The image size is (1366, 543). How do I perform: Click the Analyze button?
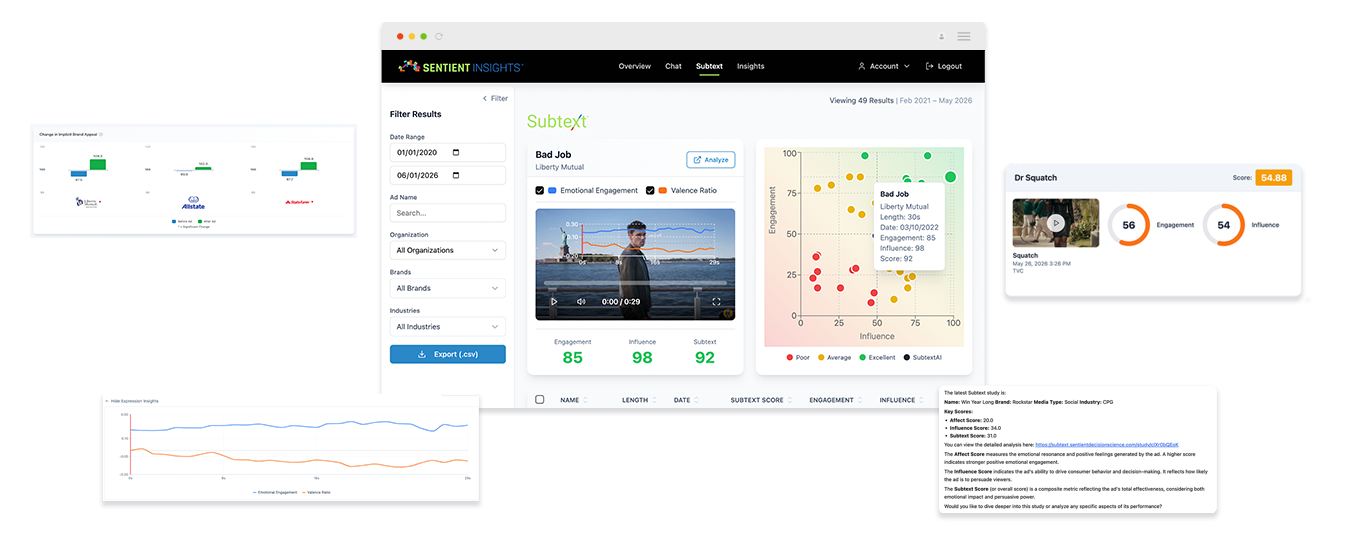click(711, 159)
